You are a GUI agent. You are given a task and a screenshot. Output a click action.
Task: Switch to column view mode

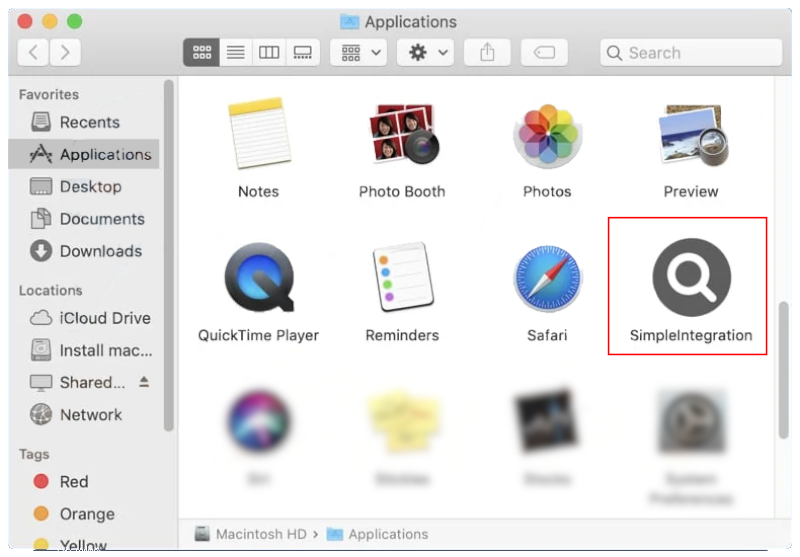coord(269,52)
